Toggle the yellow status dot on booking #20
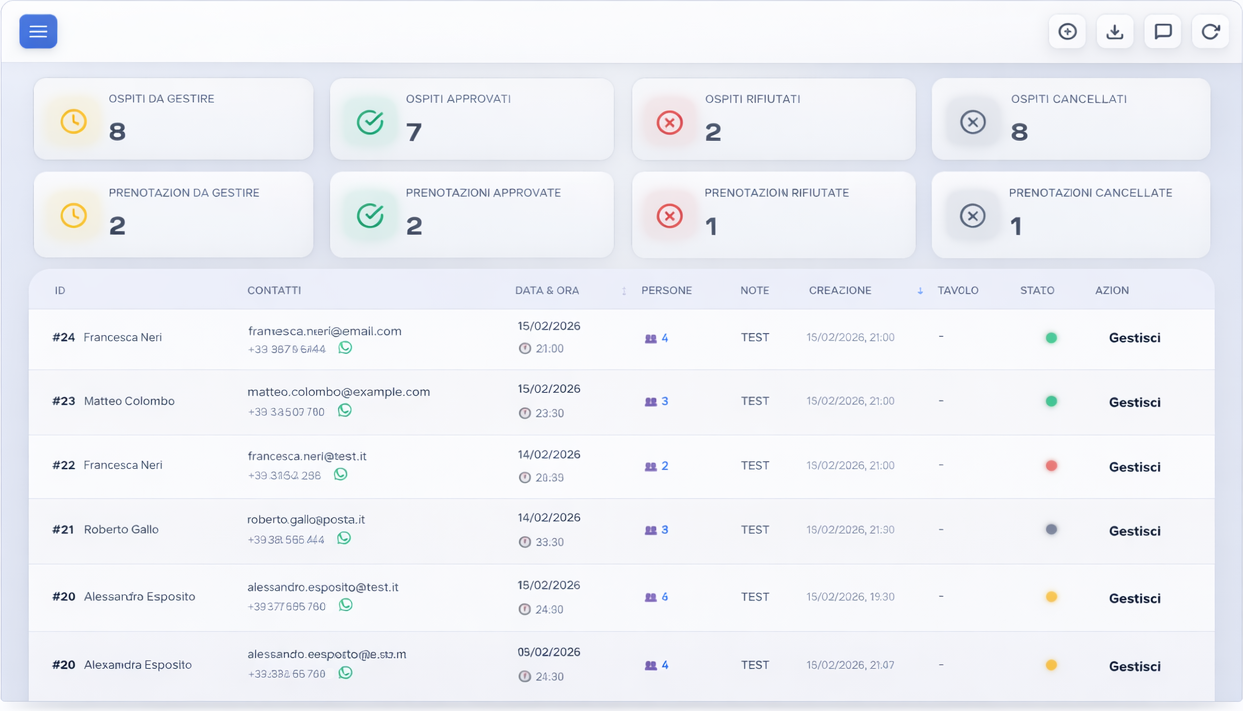The height and width of the screenshot is (711, 1243). pos(1051,596)
